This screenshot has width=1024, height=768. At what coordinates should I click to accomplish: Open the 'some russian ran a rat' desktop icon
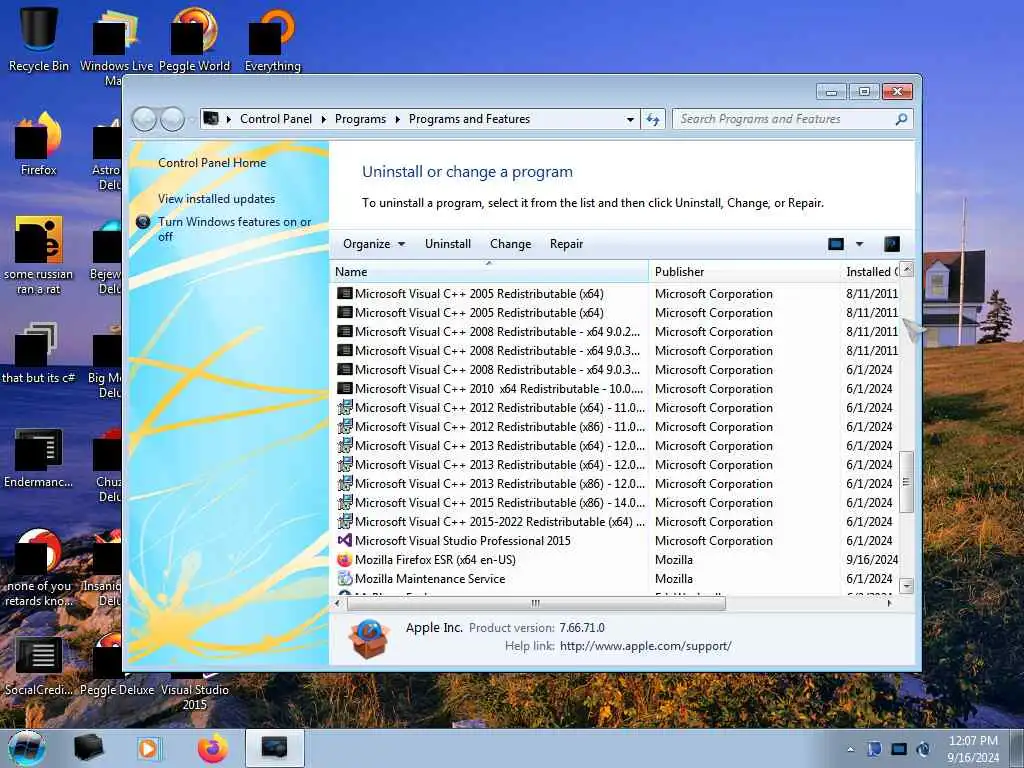coord(39,255)
